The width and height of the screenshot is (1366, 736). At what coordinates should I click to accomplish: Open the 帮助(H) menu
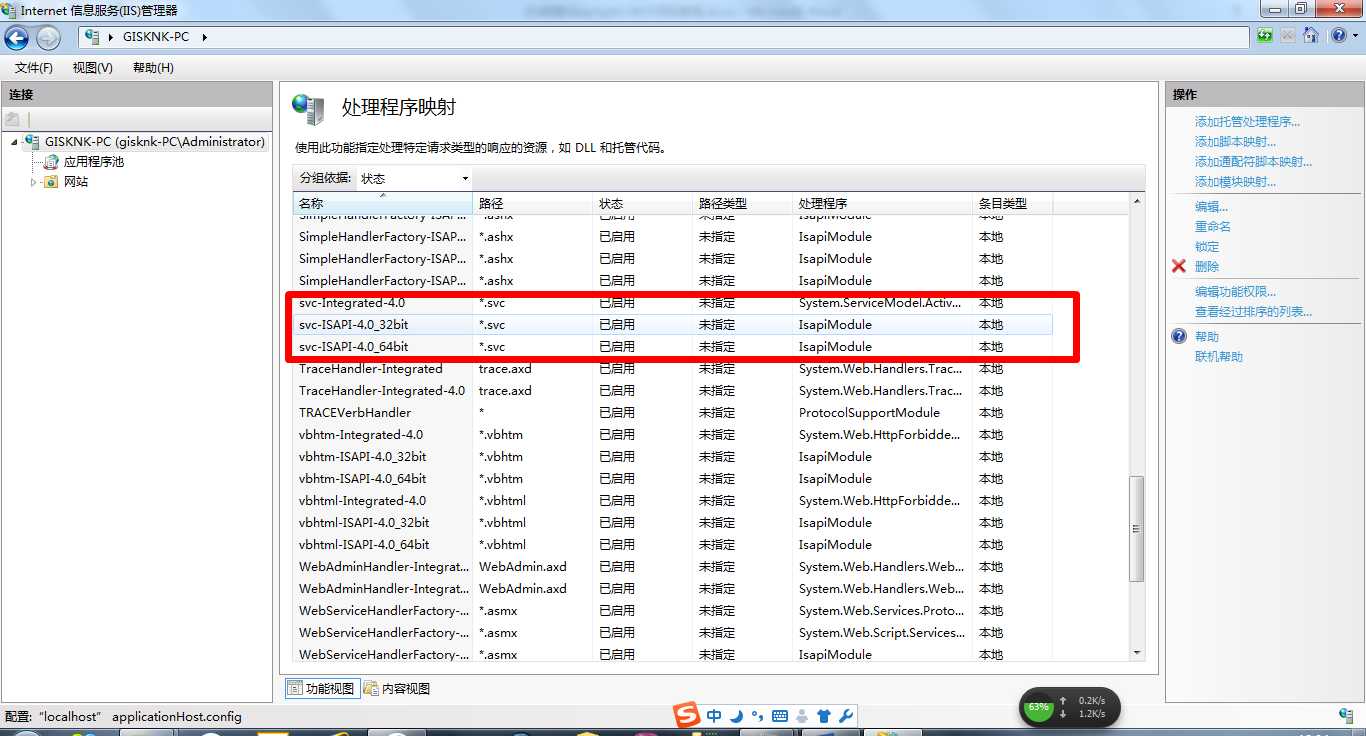pyautogui.click(x=153, y=68)
